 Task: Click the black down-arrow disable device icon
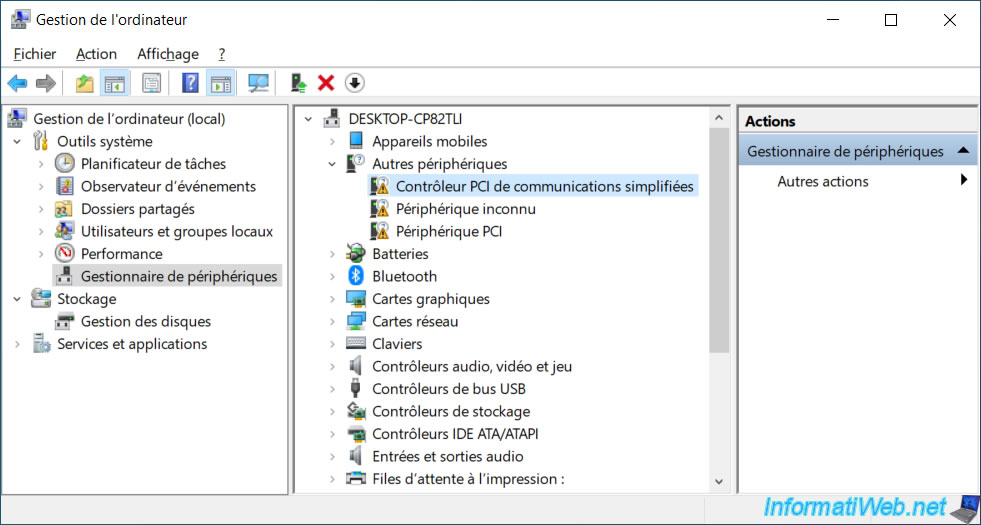tap(354, 83)
